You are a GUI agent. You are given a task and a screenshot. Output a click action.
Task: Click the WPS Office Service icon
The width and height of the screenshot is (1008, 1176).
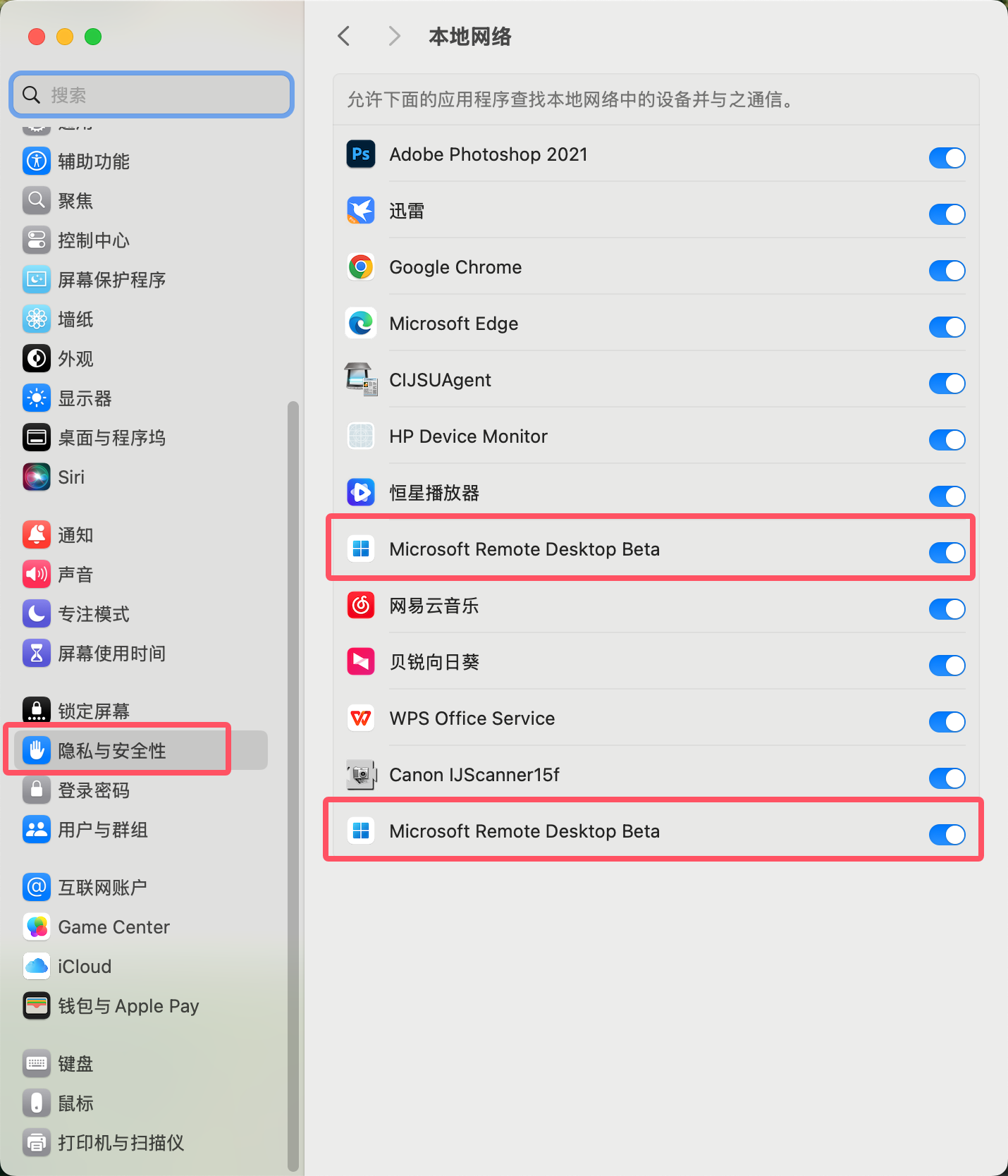pos(361,718)
